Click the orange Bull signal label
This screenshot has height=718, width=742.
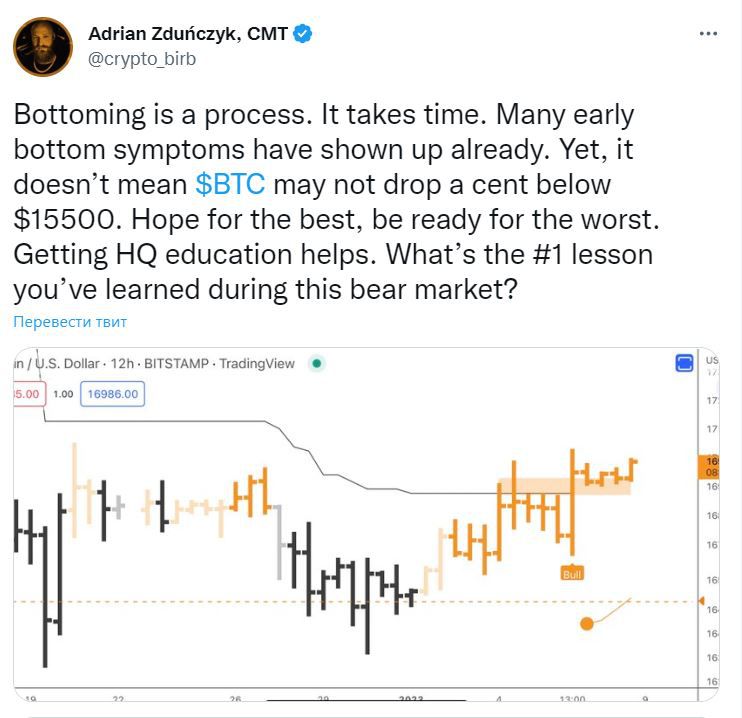pyautogui.click(x=572, y=573)
